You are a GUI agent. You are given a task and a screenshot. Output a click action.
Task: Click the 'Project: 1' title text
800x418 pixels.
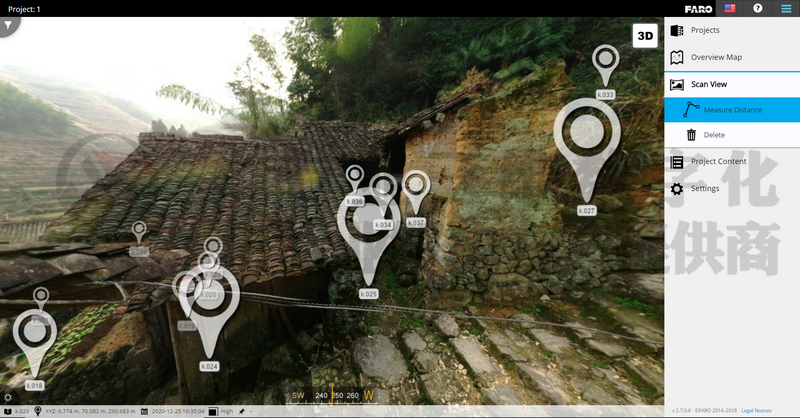[24, 9]
